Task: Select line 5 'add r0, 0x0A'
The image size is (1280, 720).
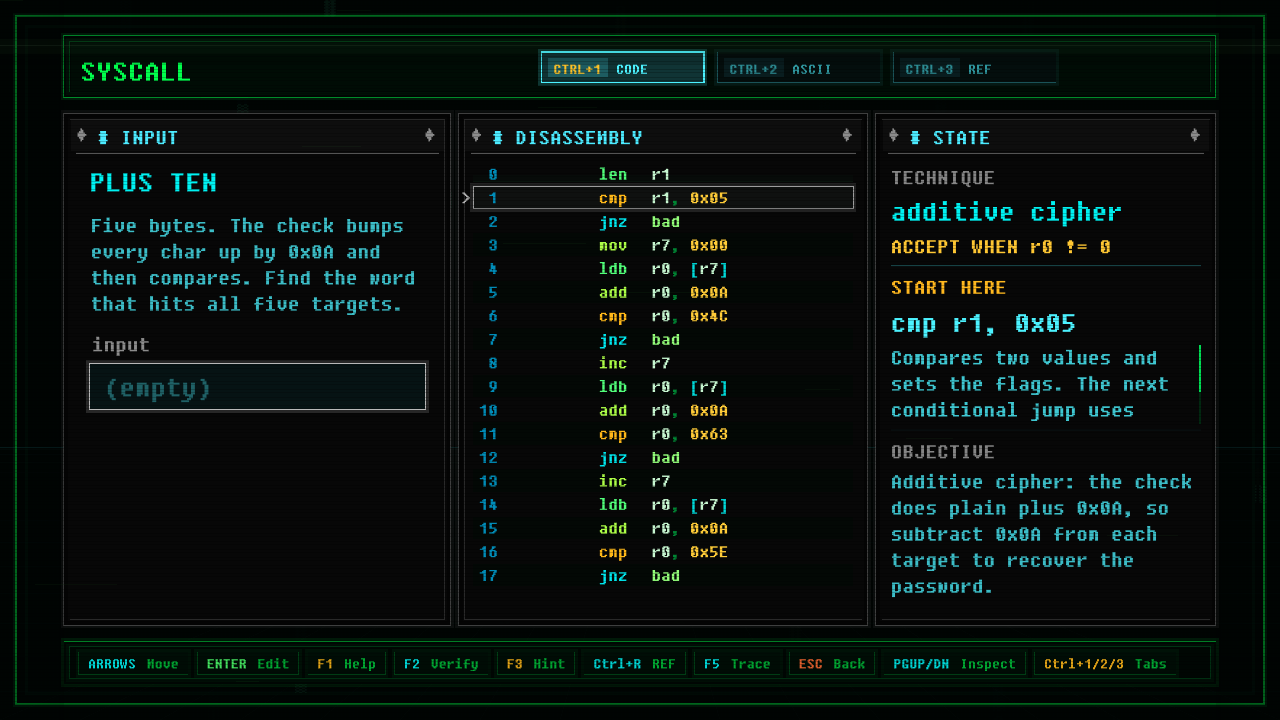Action: pos(663,293)
